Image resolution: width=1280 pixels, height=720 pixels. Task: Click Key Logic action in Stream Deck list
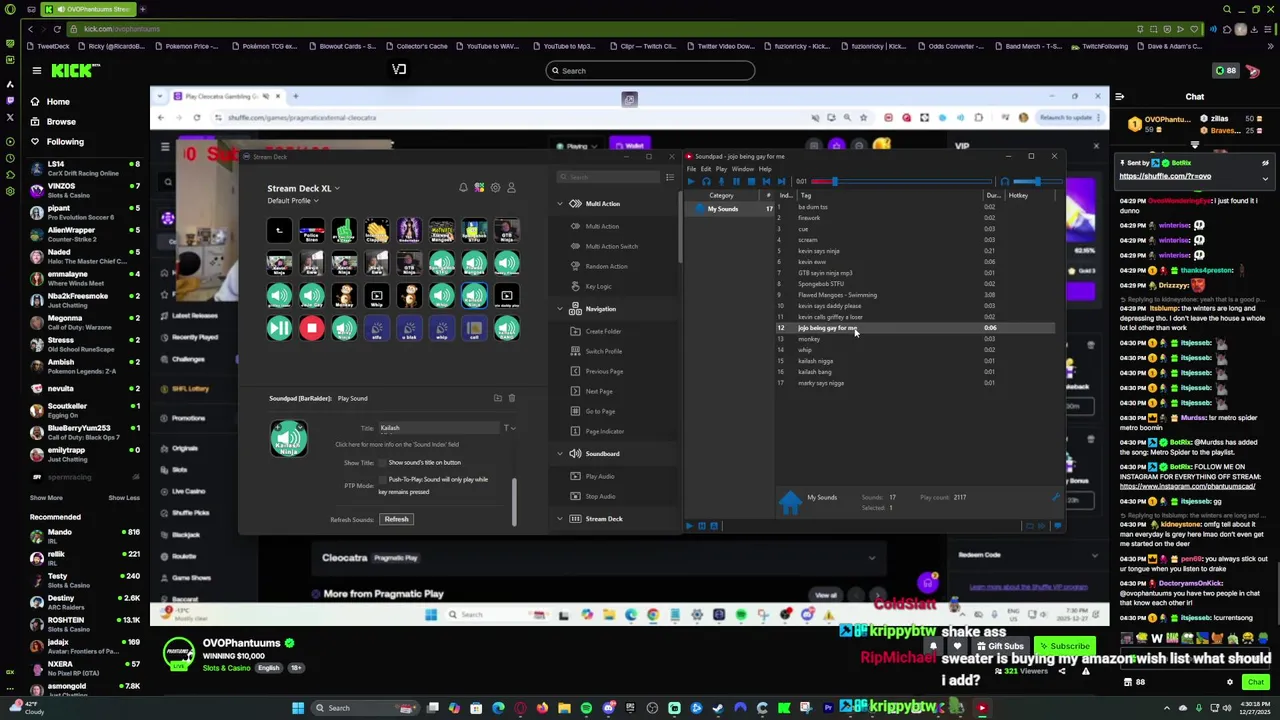click(x=598, y=287)
